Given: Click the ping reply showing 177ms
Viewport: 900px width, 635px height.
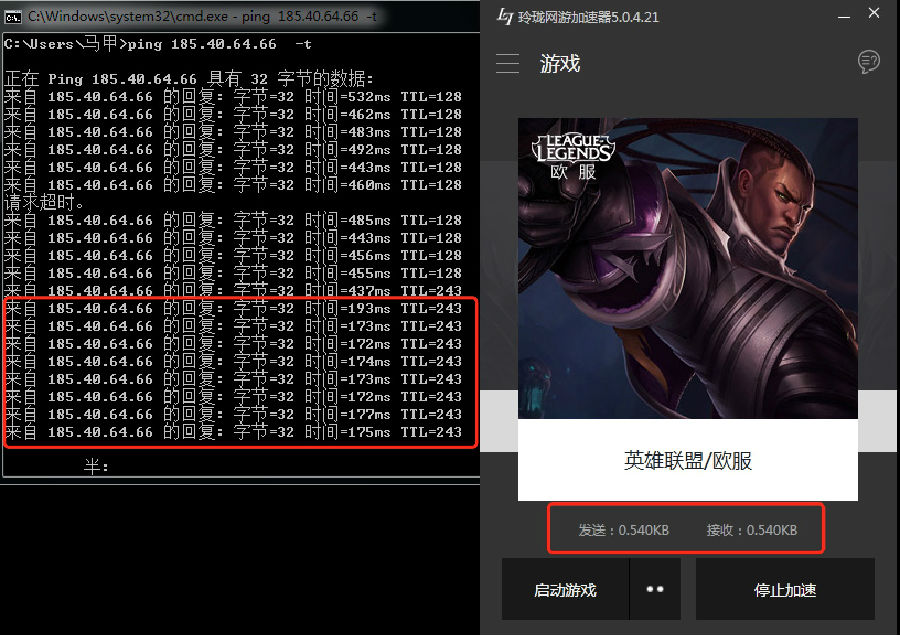Looking at the screenshot, I should pyautogui.click(x=232, y=414).
